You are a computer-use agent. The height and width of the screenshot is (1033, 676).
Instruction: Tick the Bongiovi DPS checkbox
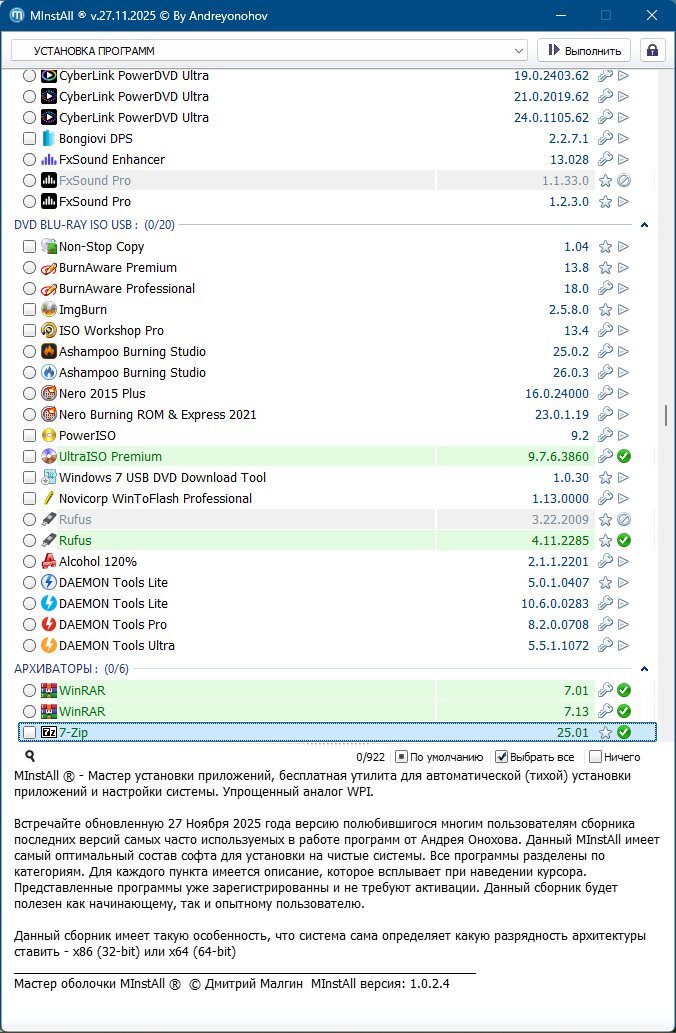click(x=29, y=139)
